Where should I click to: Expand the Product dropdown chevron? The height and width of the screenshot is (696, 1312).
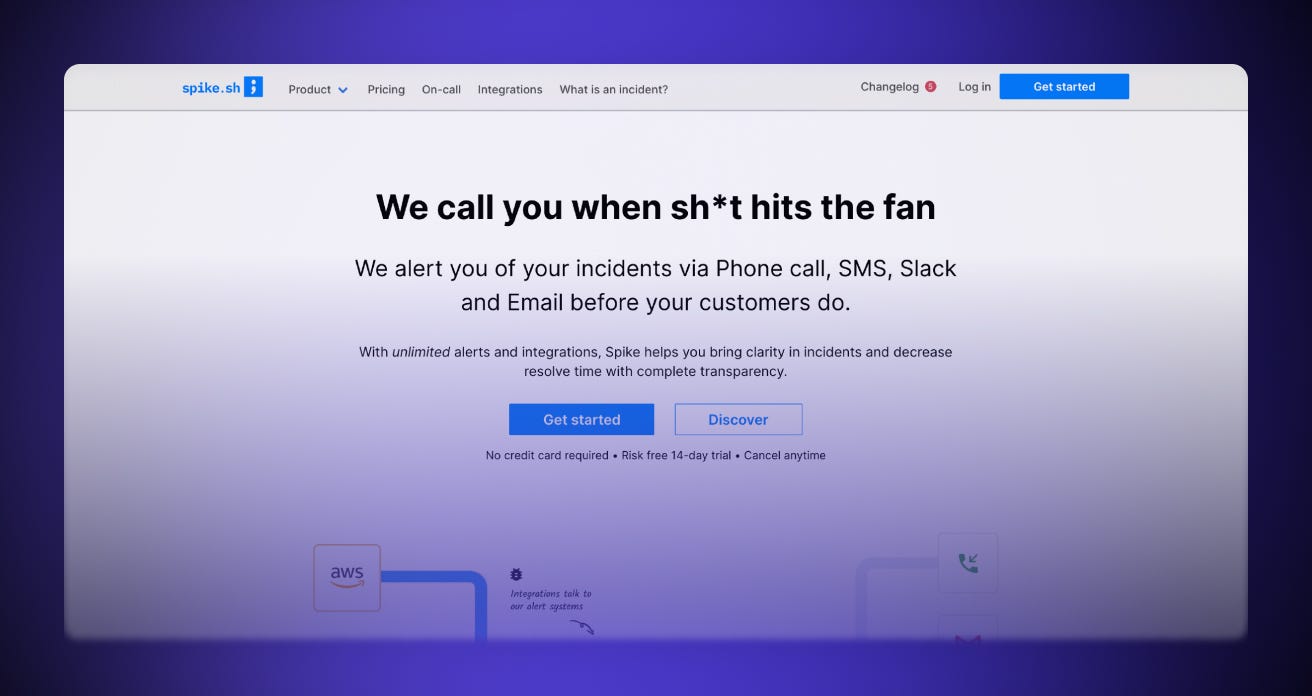coord(343,90)
